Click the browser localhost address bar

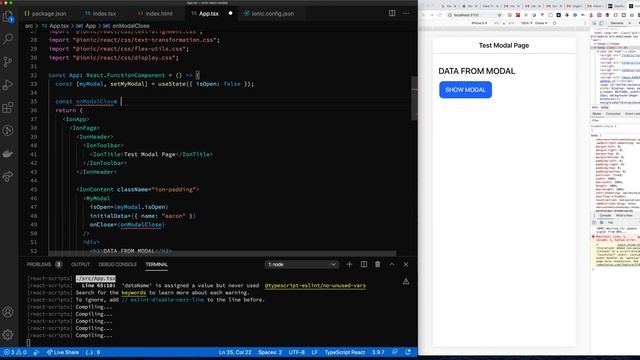475,15
